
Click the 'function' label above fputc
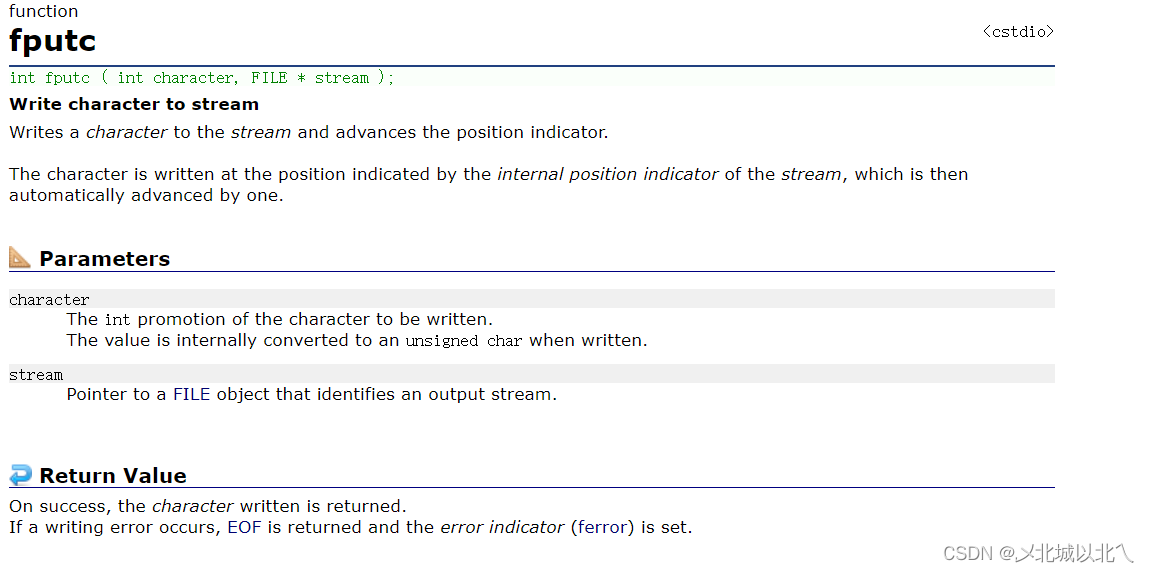44,11
